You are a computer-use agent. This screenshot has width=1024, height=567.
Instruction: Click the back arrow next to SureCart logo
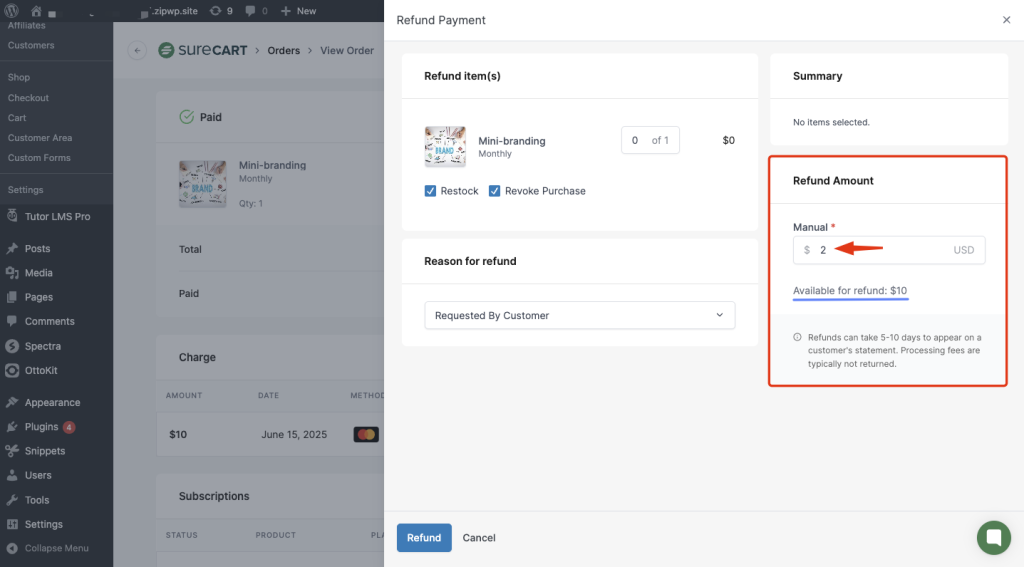[x=137, y=51]
